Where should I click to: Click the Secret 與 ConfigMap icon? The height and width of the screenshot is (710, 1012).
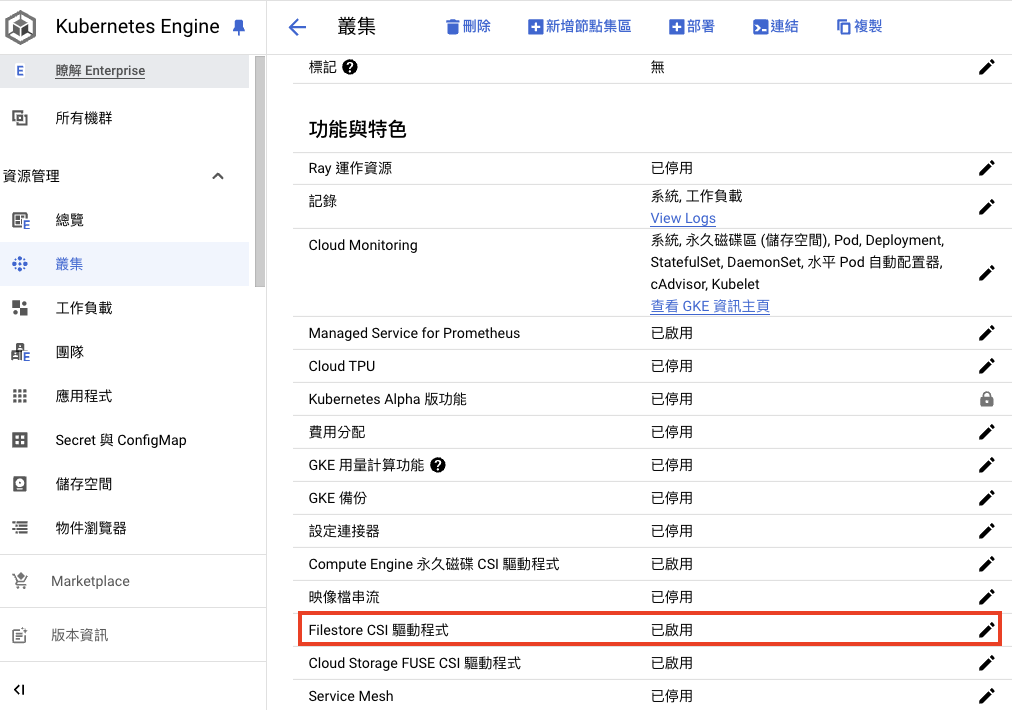[20, 440]
